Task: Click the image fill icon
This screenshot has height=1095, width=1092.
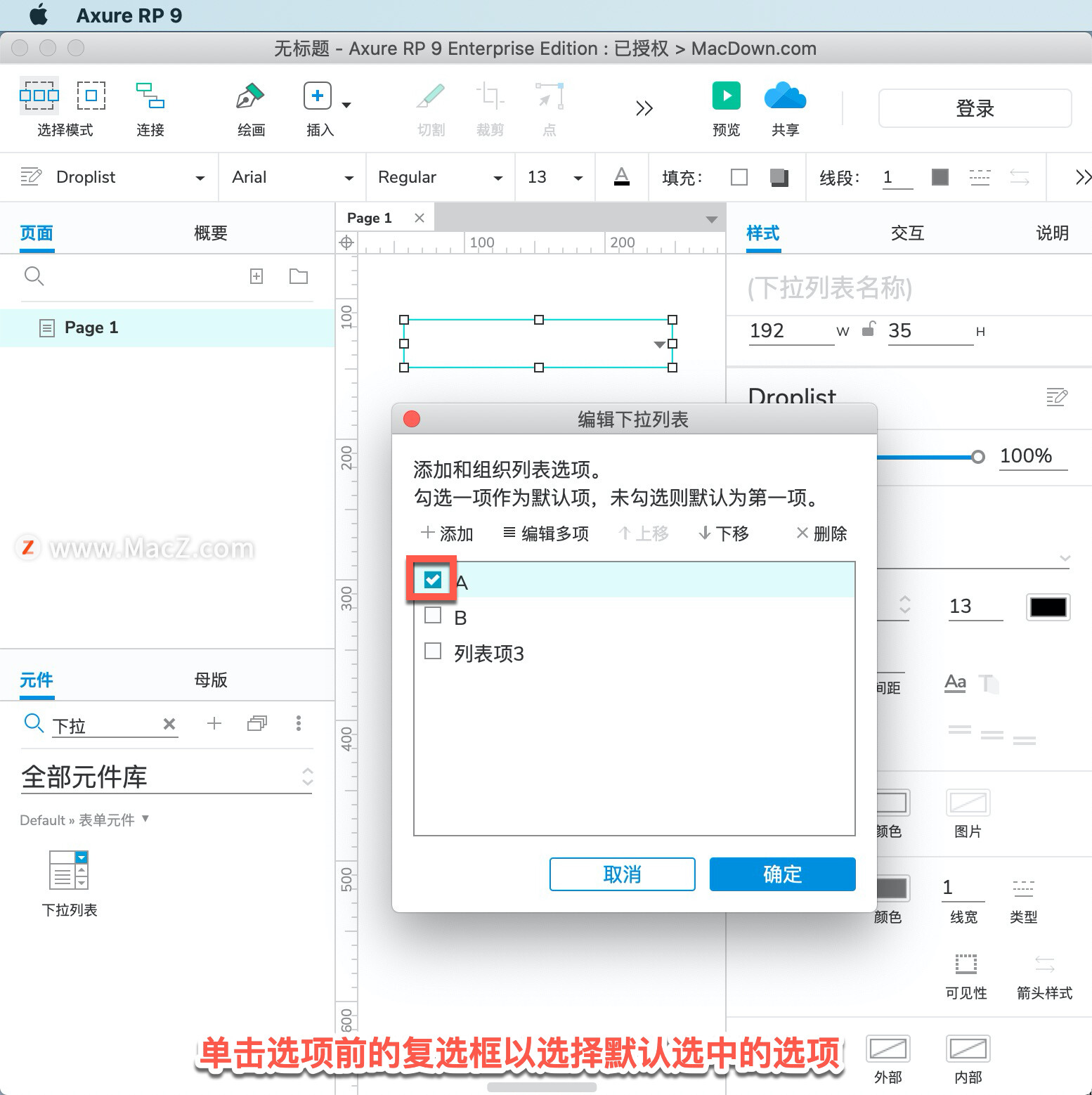Action: coord(968,803)
